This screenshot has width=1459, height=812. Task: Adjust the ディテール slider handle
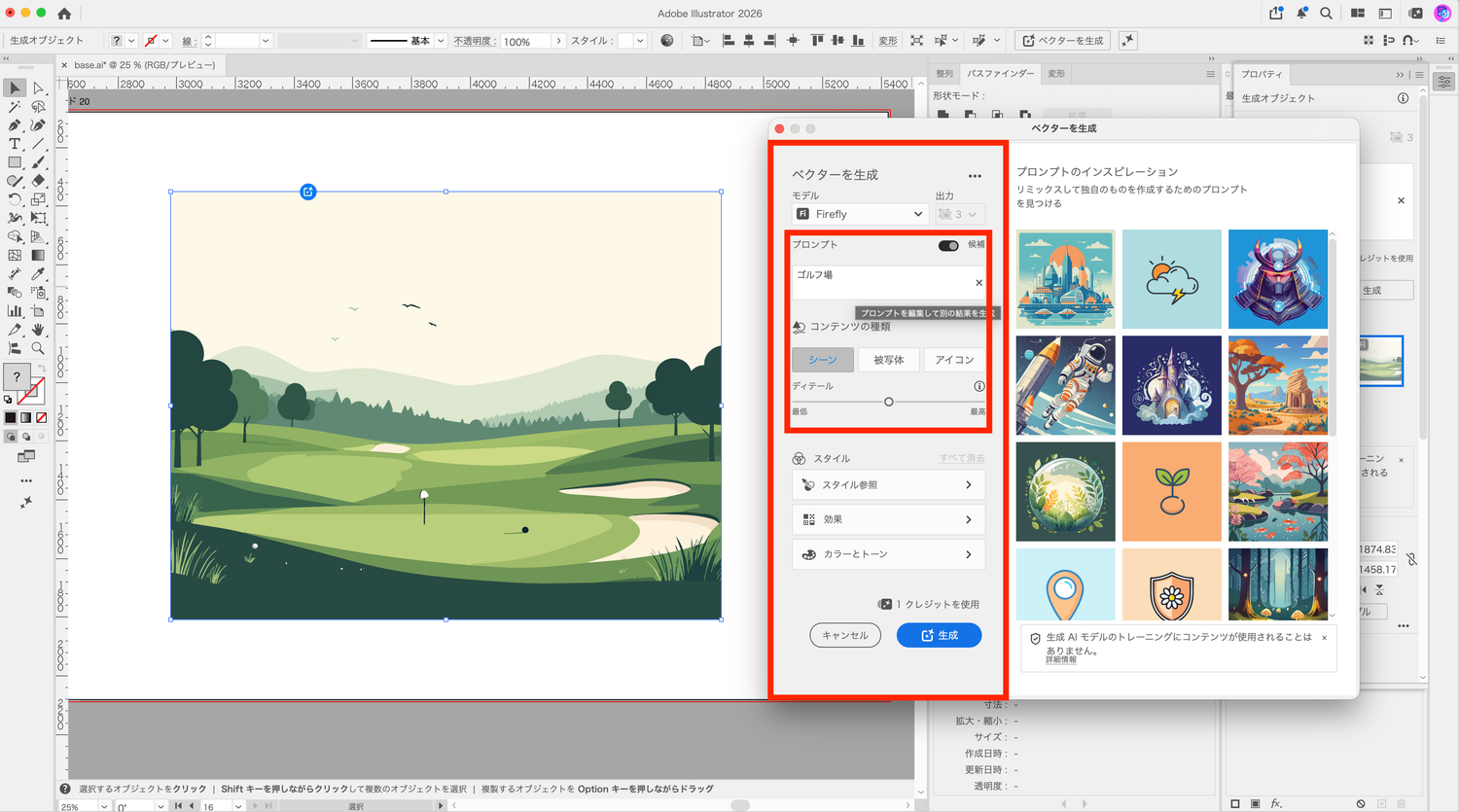[888, 402]
